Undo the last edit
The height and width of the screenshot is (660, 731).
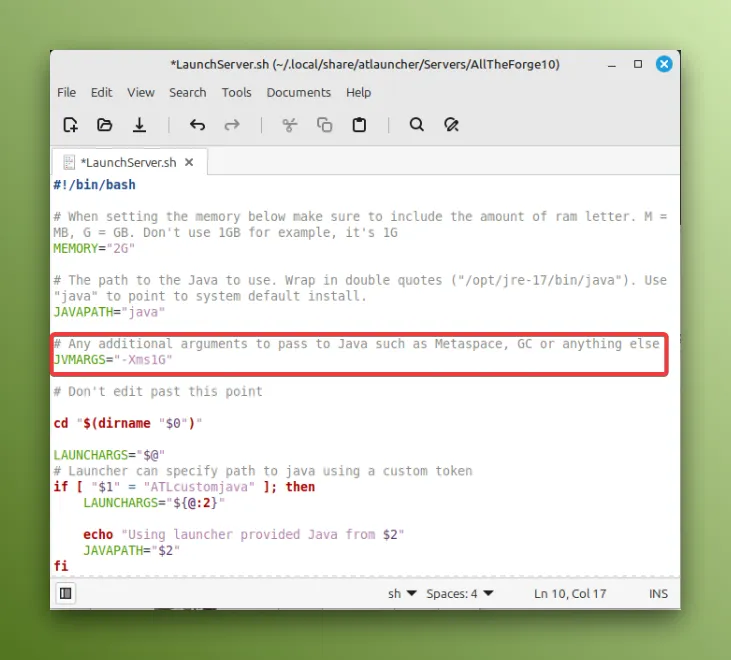point(197,125)
